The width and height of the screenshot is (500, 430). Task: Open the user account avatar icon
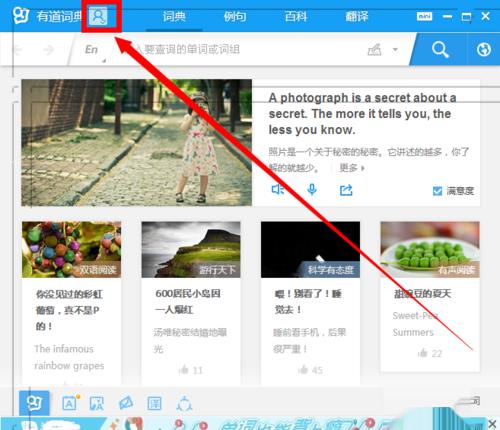(98, 16)
